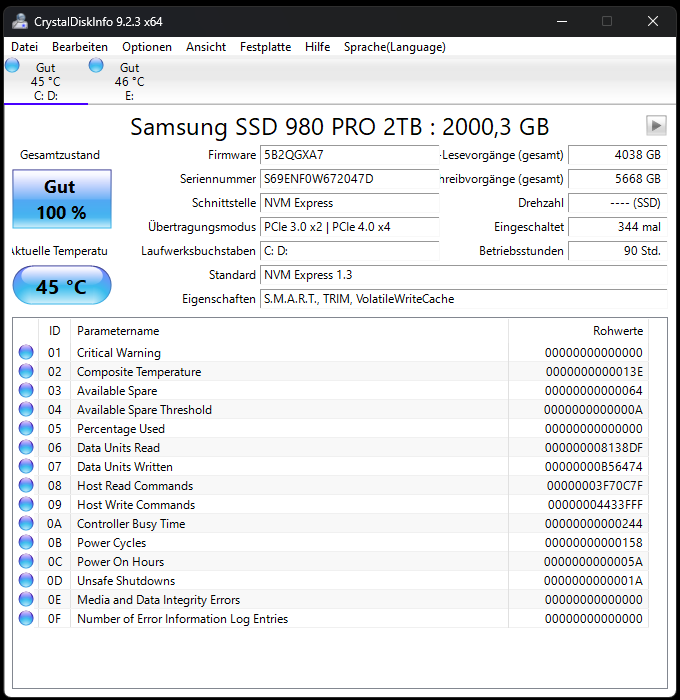Click raw value 0000000000158
The height and width of the screenshot is (700, 680).
(x=594, y=543)
